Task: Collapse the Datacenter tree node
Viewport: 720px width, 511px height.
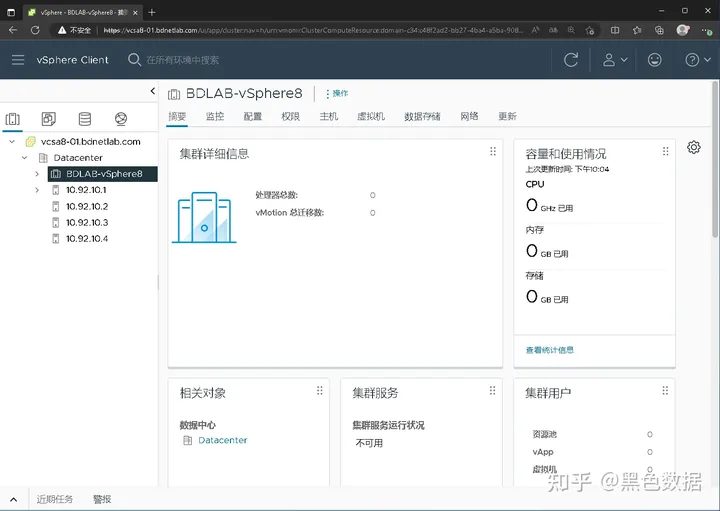Action: pos(25,157)
